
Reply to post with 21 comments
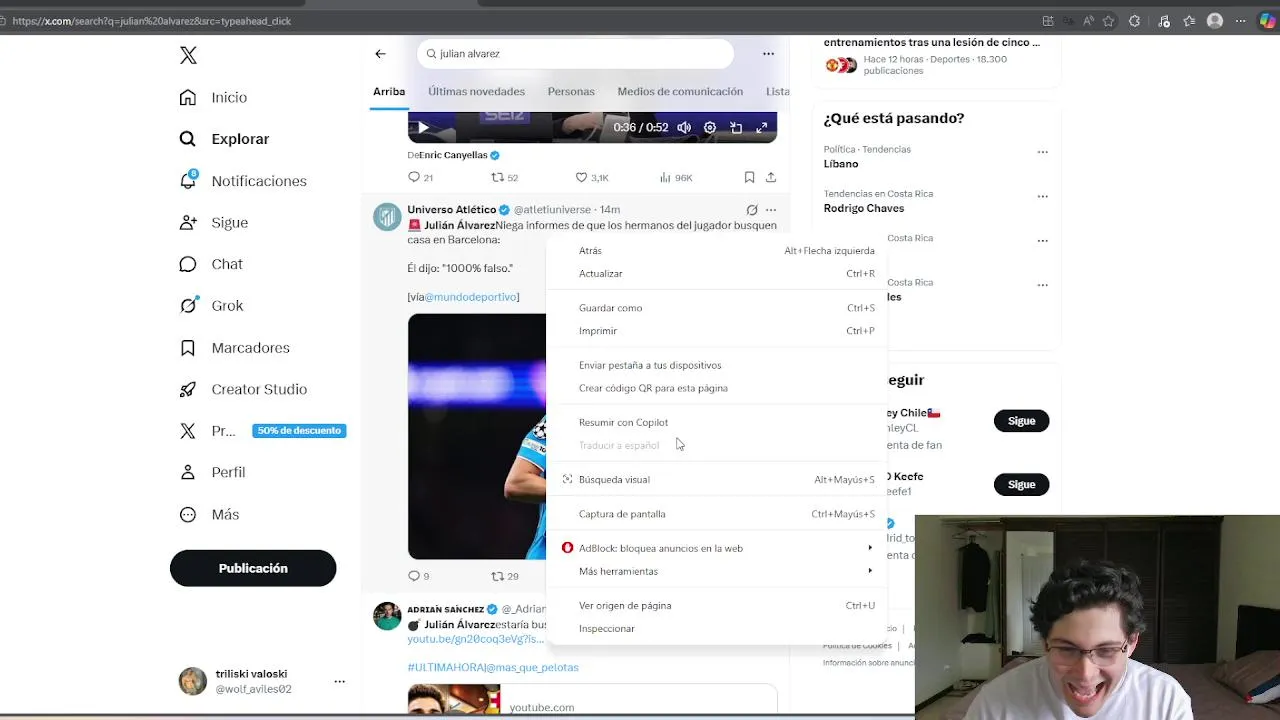(420, 177)
